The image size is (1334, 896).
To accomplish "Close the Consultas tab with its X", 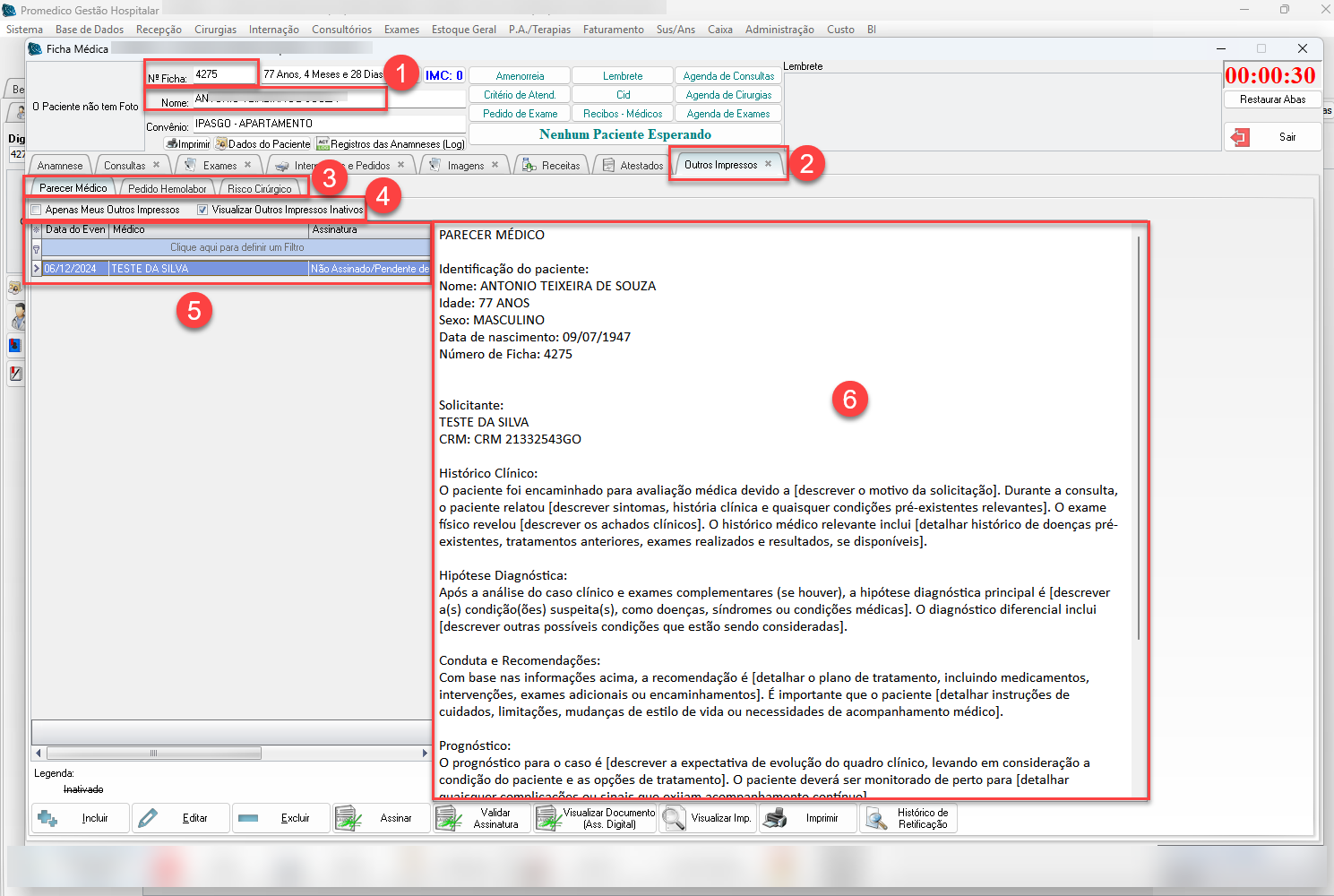I will click(x=156, y=165).
